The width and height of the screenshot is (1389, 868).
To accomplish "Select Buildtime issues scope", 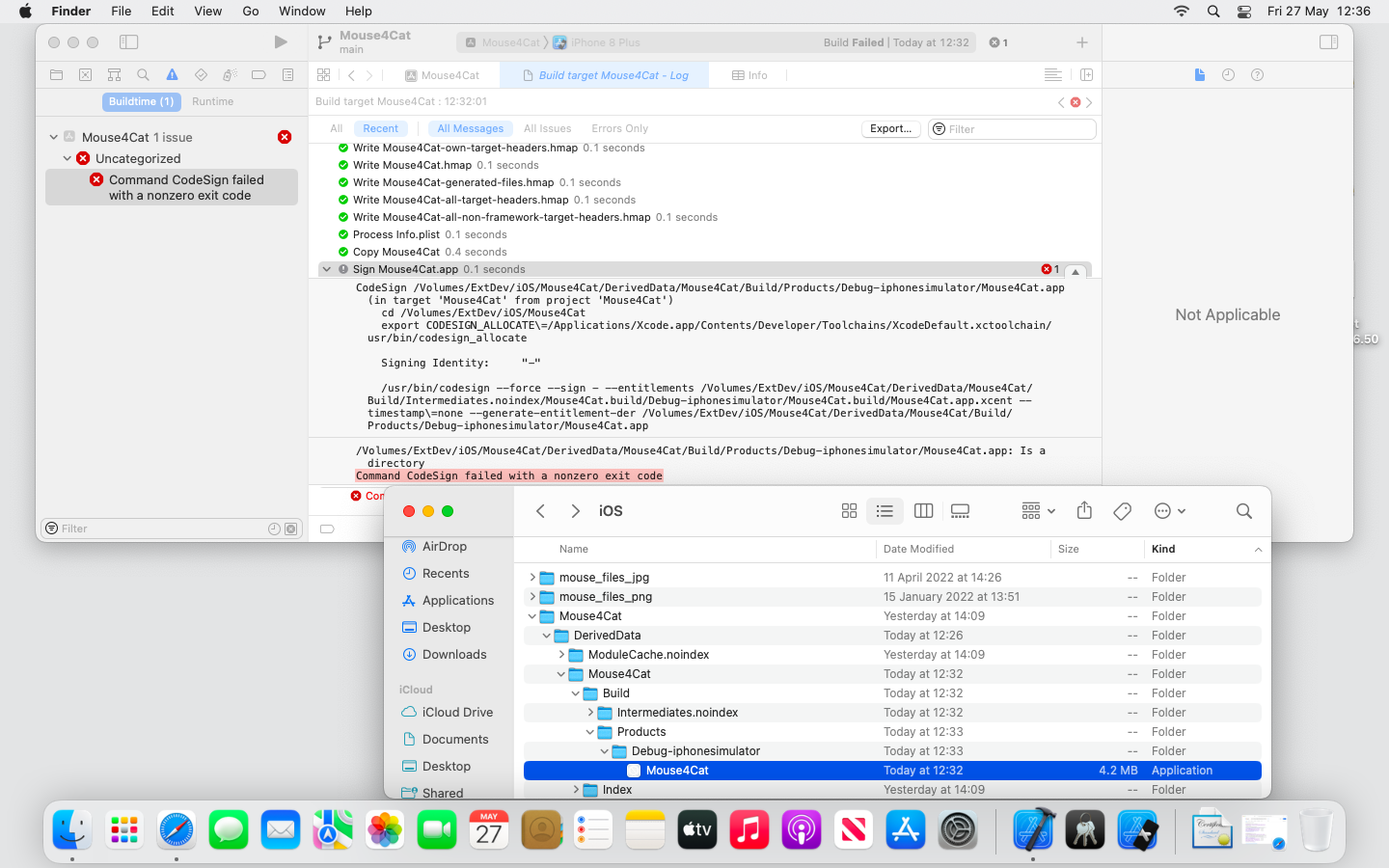I will coord(141,101).
